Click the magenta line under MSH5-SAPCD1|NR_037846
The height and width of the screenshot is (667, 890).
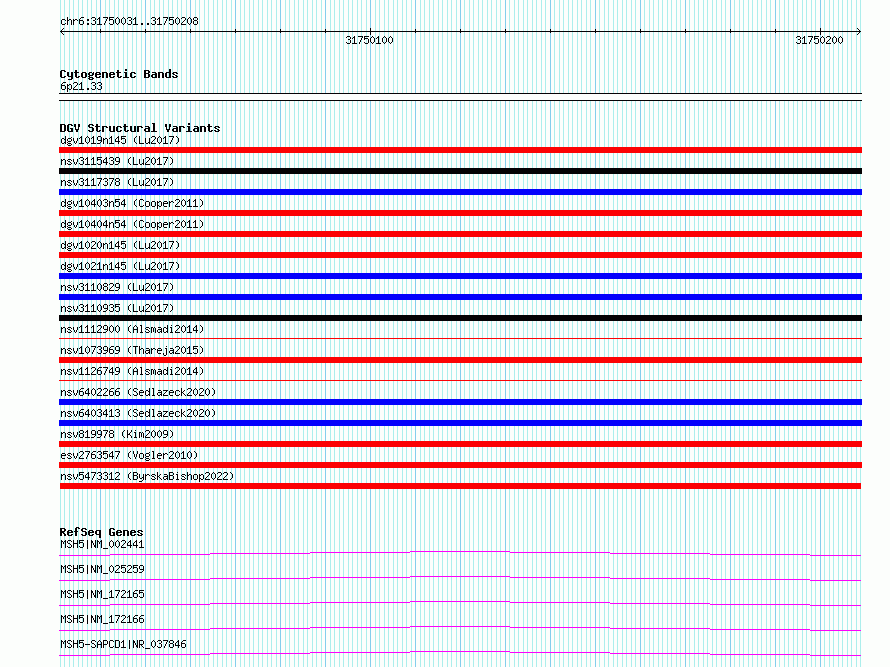tap(460, 653)
